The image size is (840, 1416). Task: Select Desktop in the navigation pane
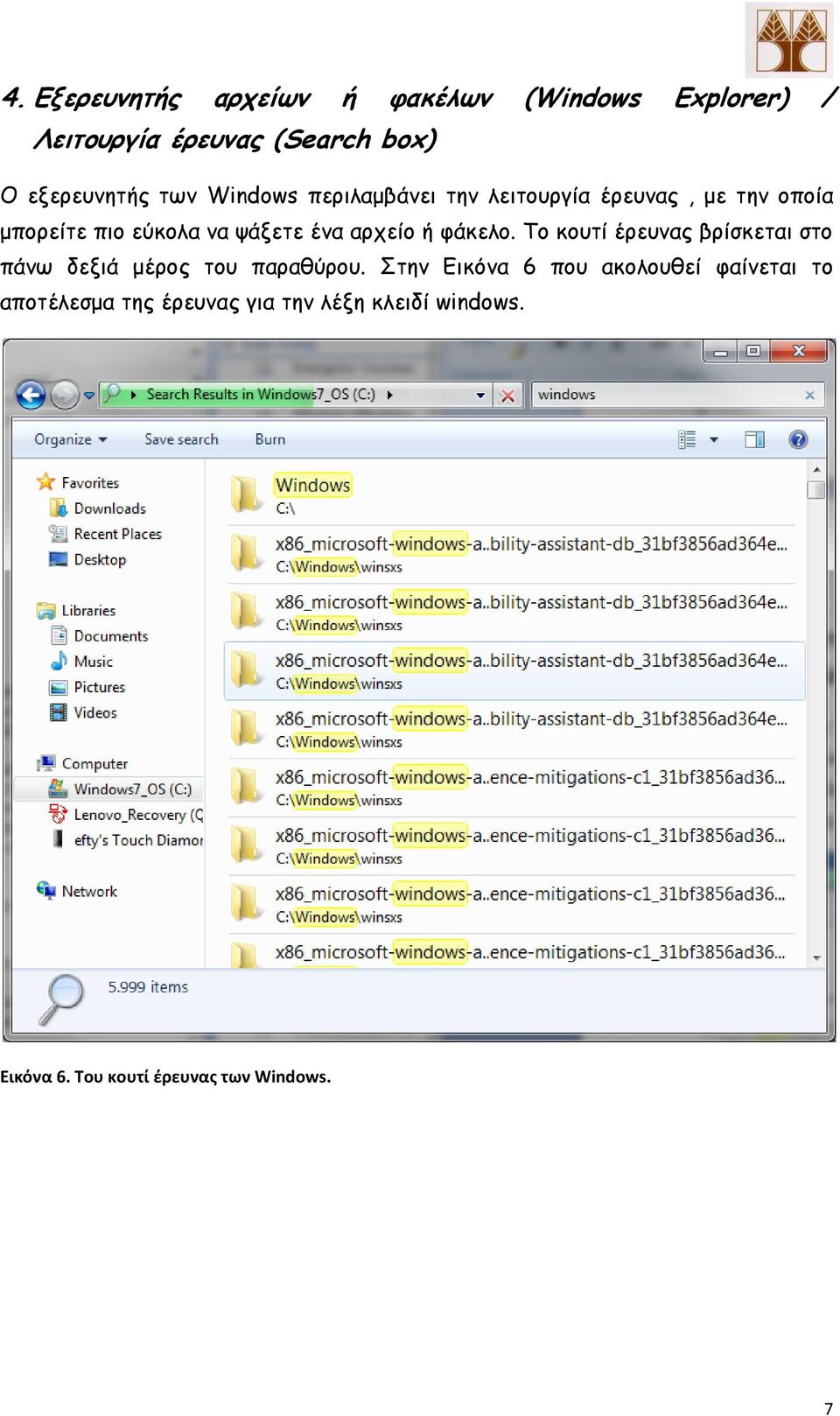[100, 559]
